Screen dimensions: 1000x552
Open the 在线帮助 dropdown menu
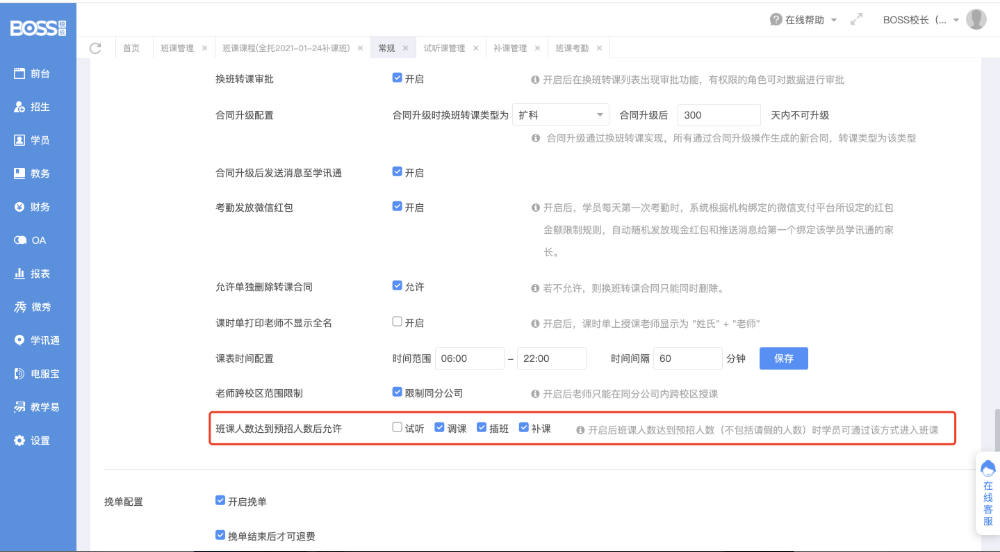[x=803, y=19]
